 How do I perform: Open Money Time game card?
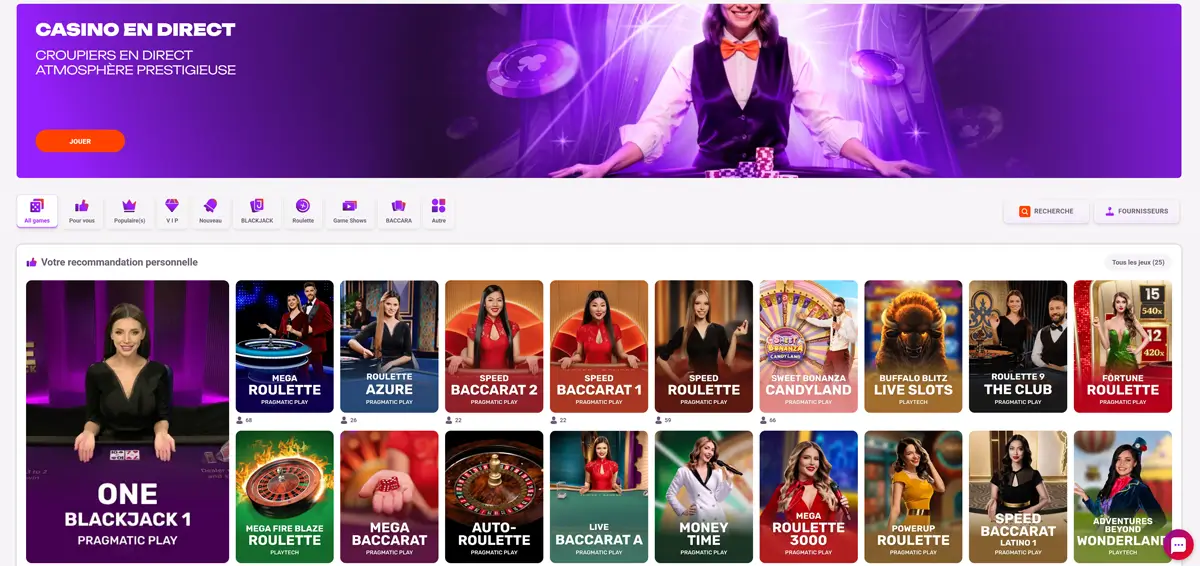[704, 496]
